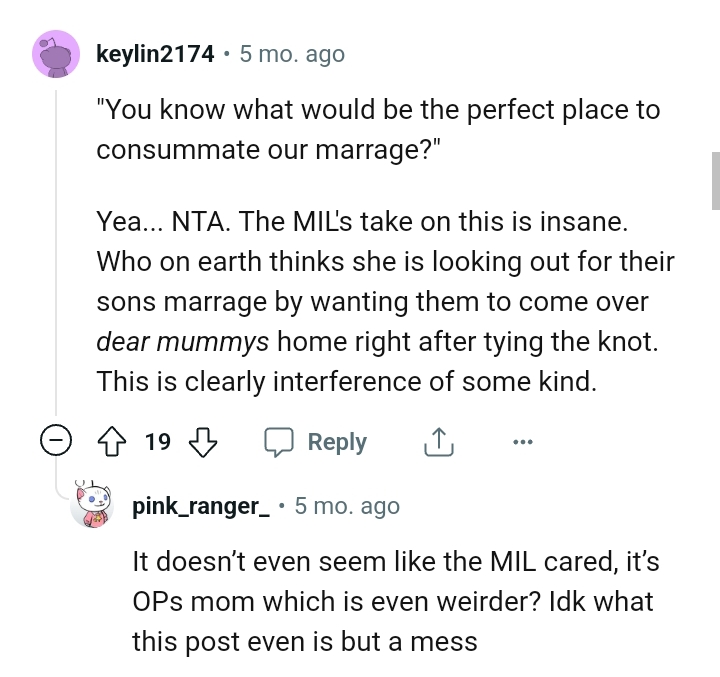
Task: Open the three-dot more options menu
Action: pyautogui.click(x=524, y=442)
